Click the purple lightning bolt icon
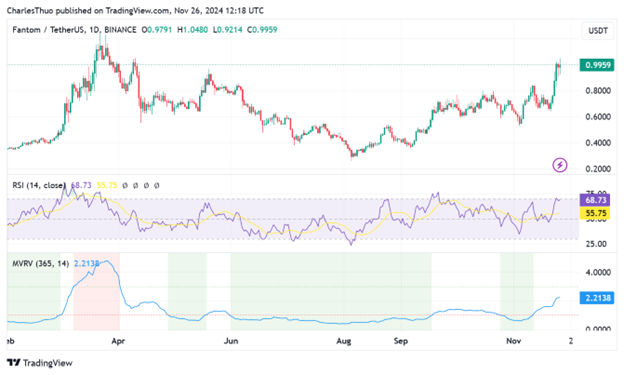This screenshot has height=375, width=624. 560,165
